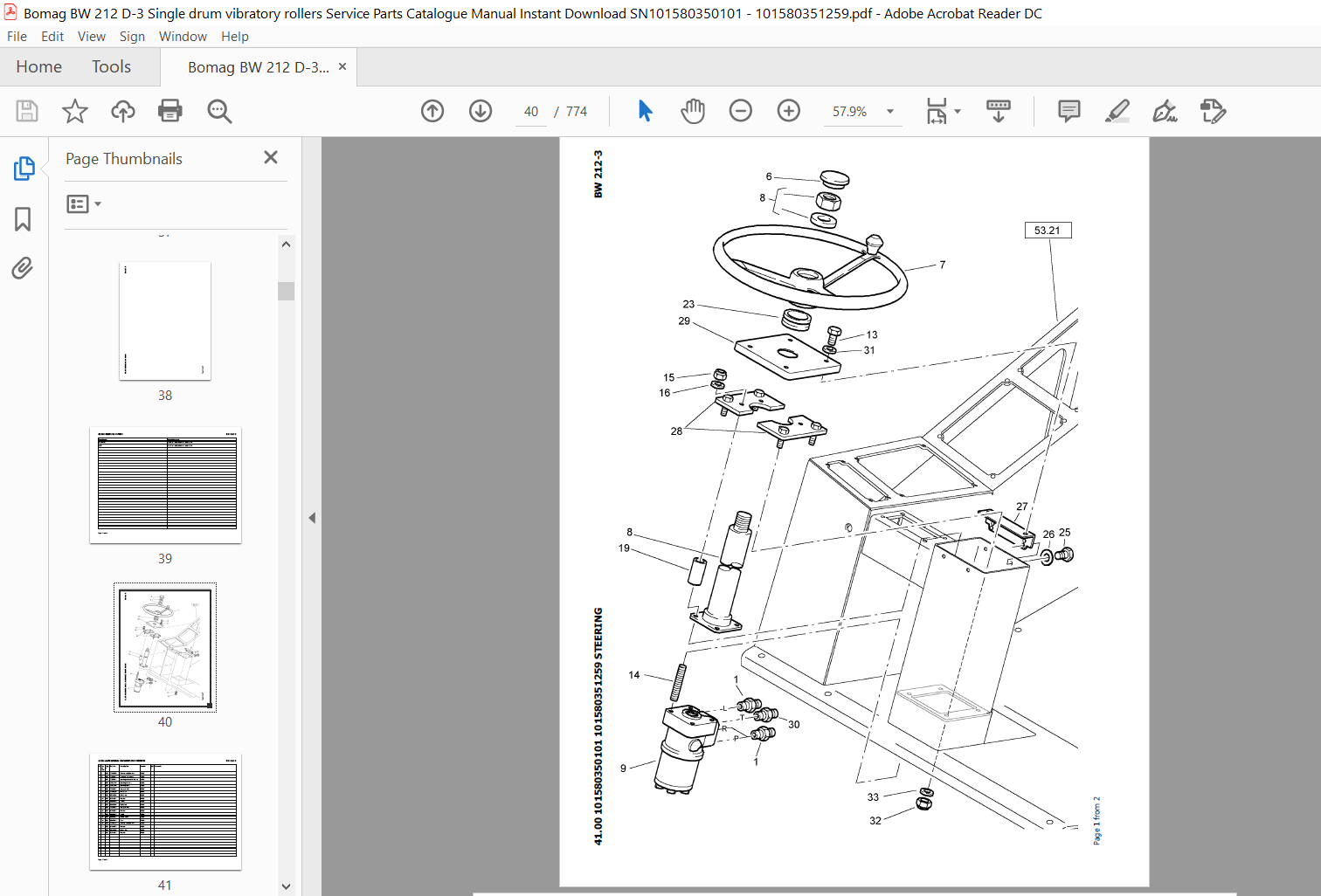The height and width of the screenshot is (896, 1321).
Task: Click the 774 total pages text
Action: click(x=577, y=112)
